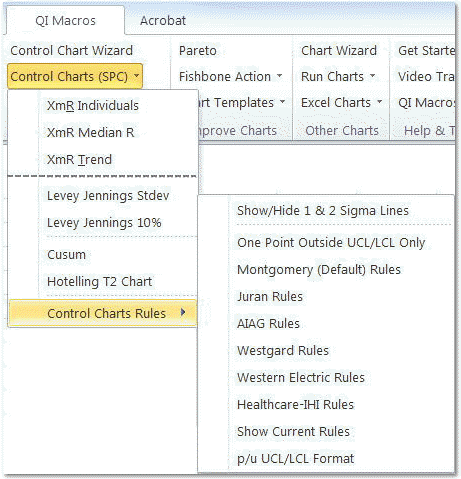
Task: Select the QI Macros ribbon tab
Action: point(65,21)
